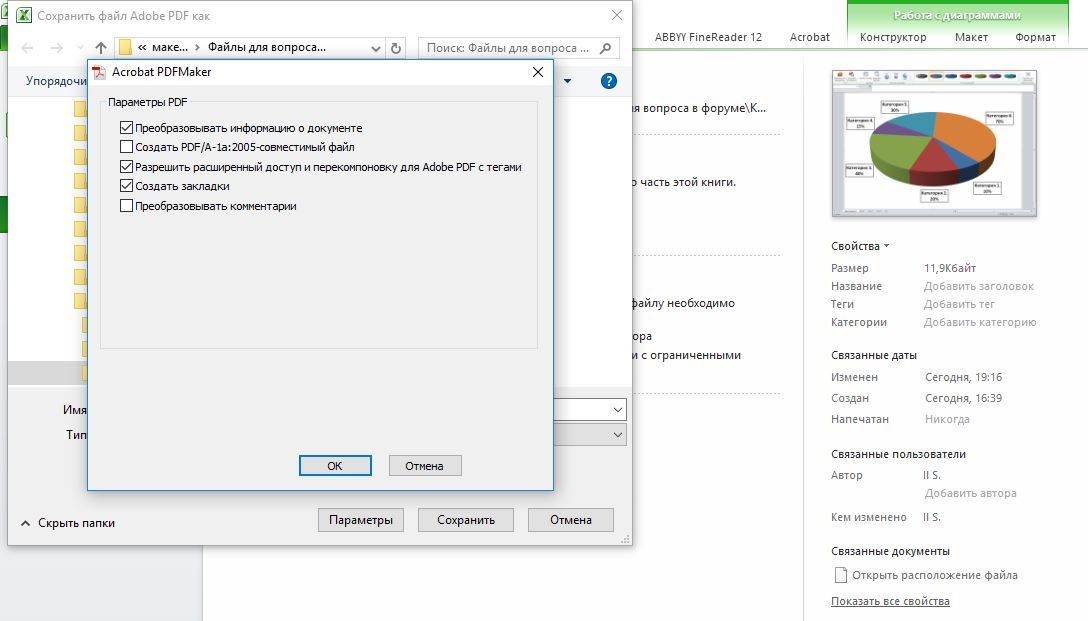This screenshot has width=1088, height=621.
Task: Click the 'маке...' breadcrumb segment
Action: (x=170, y=48)
